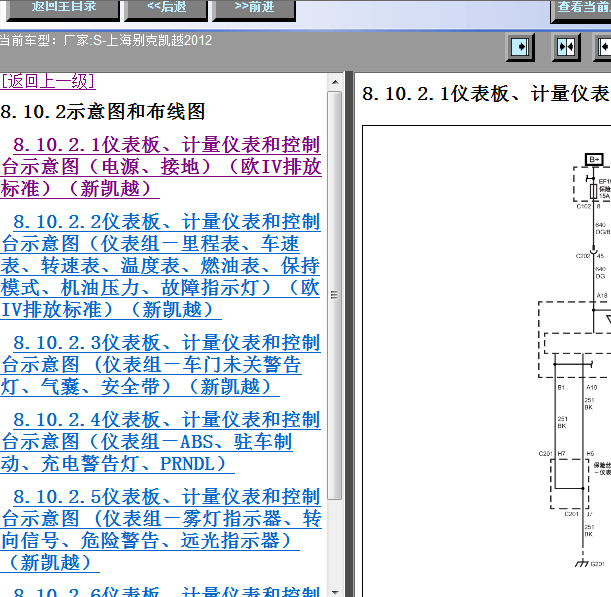
Task: Open link 8.10.2.1 电源、接地 schematic
Action: click(161, 167)
